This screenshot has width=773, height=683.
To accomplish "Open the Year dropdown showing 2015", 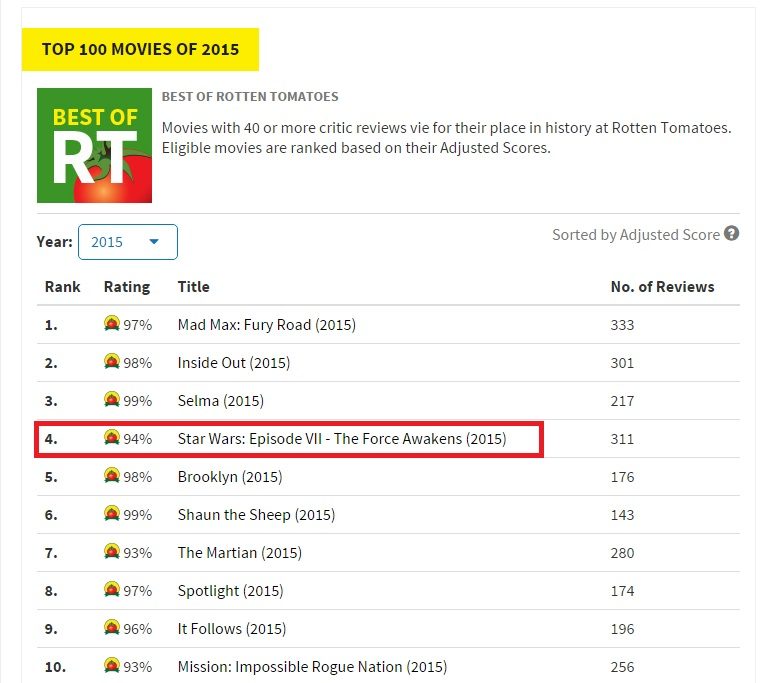I will click(127, 242).
